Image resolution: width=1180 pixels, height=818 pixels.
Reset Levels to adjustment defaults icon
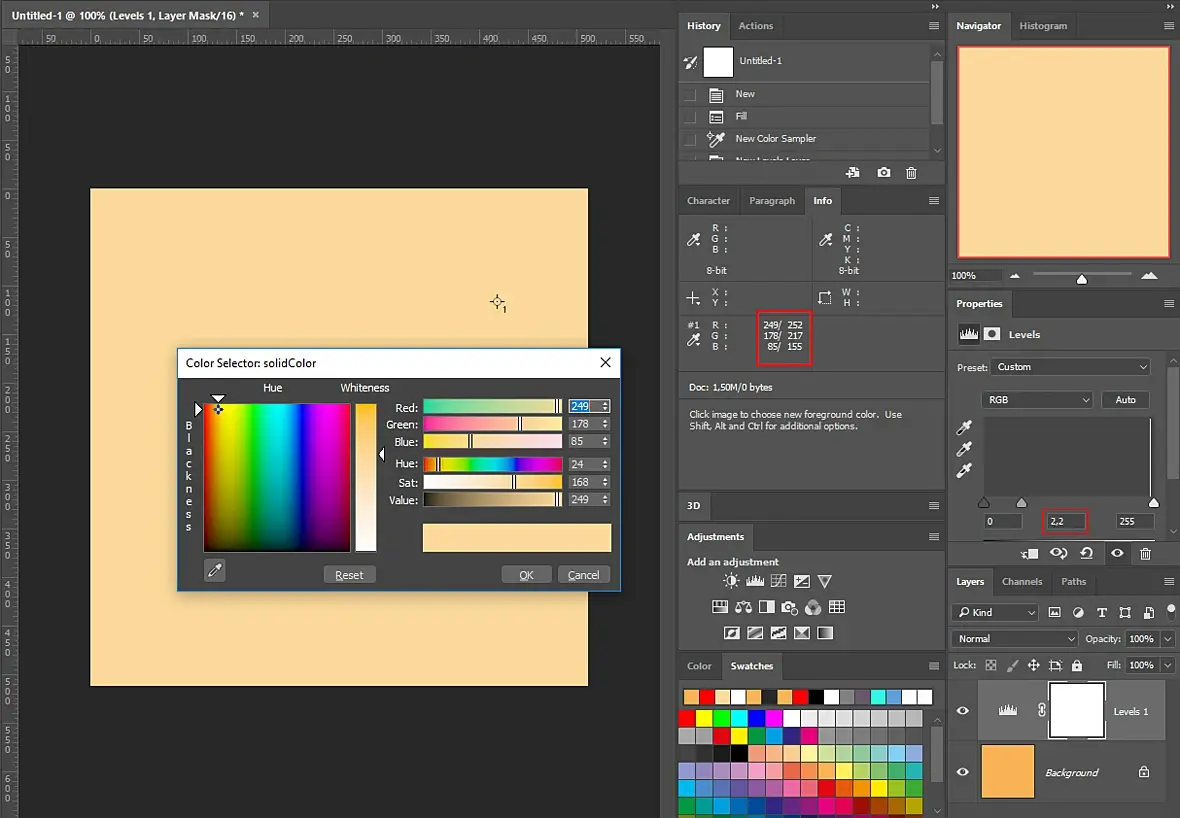pos(1087,553)
